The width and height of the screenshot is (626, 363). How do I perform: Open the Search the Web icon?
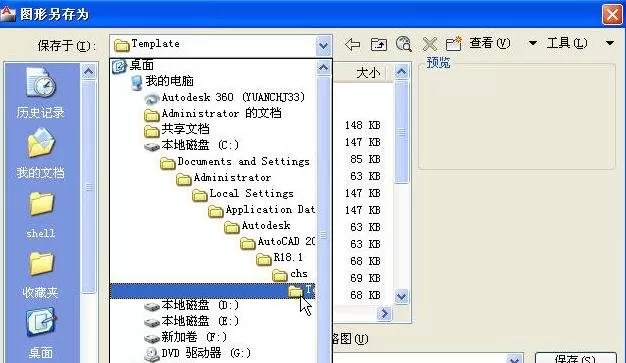point(404,44)
